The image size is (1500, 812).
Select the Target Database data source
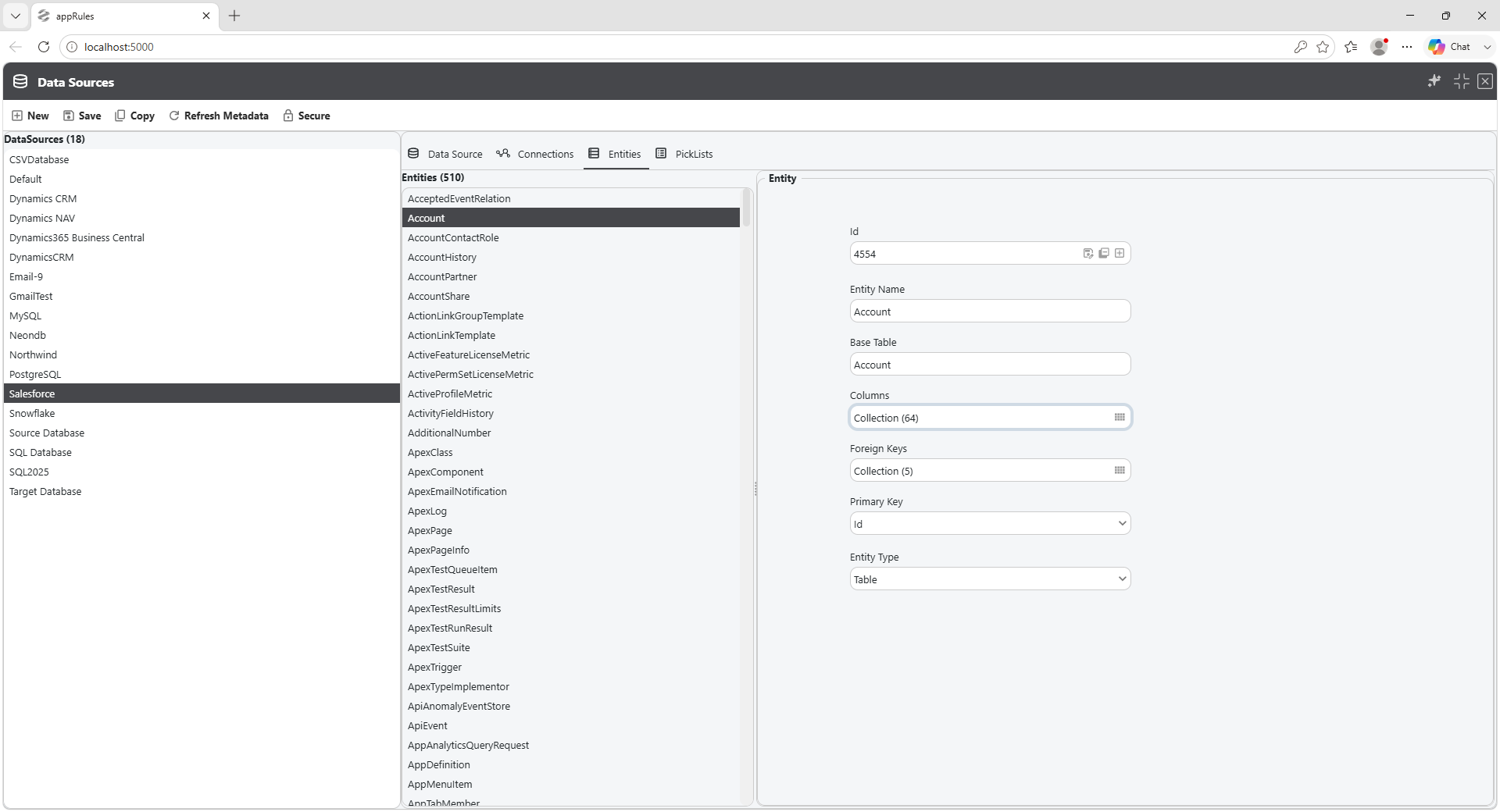[x=202, y=491]
